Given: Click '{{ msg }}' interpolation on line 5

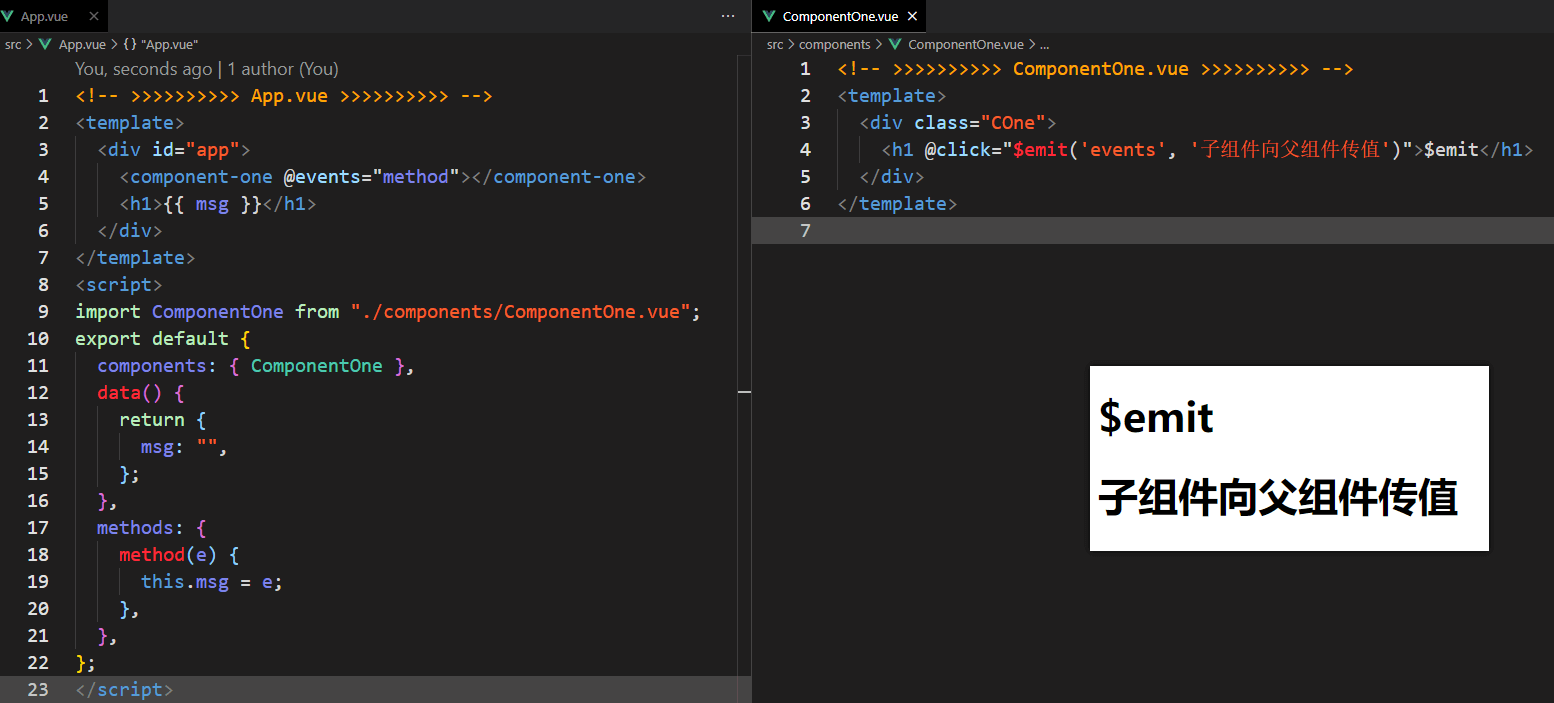Looking at the screenshot, I should (x=213, y=204).
